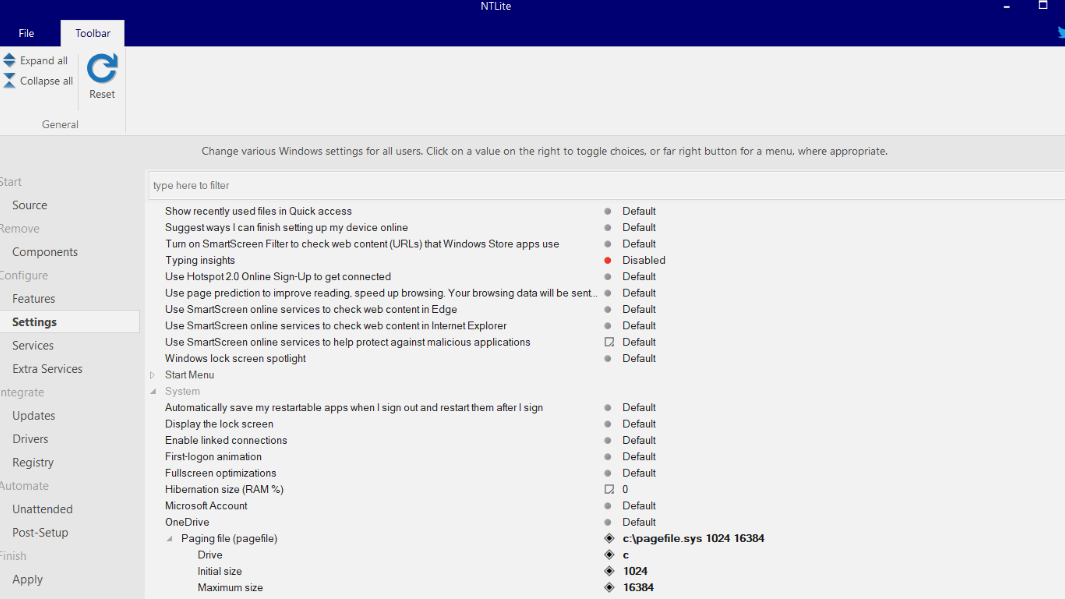The image size is (1065, 599).
Task: Toggle the state dot for Display the lock screen
Action: click(608, 424)
